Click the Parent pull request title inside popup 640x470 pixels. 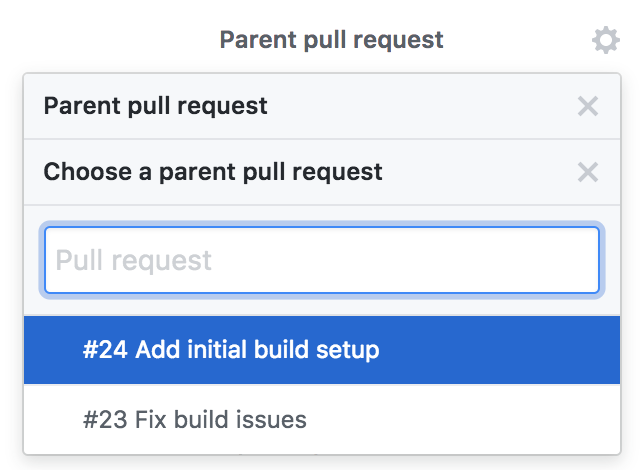(155, 106)
